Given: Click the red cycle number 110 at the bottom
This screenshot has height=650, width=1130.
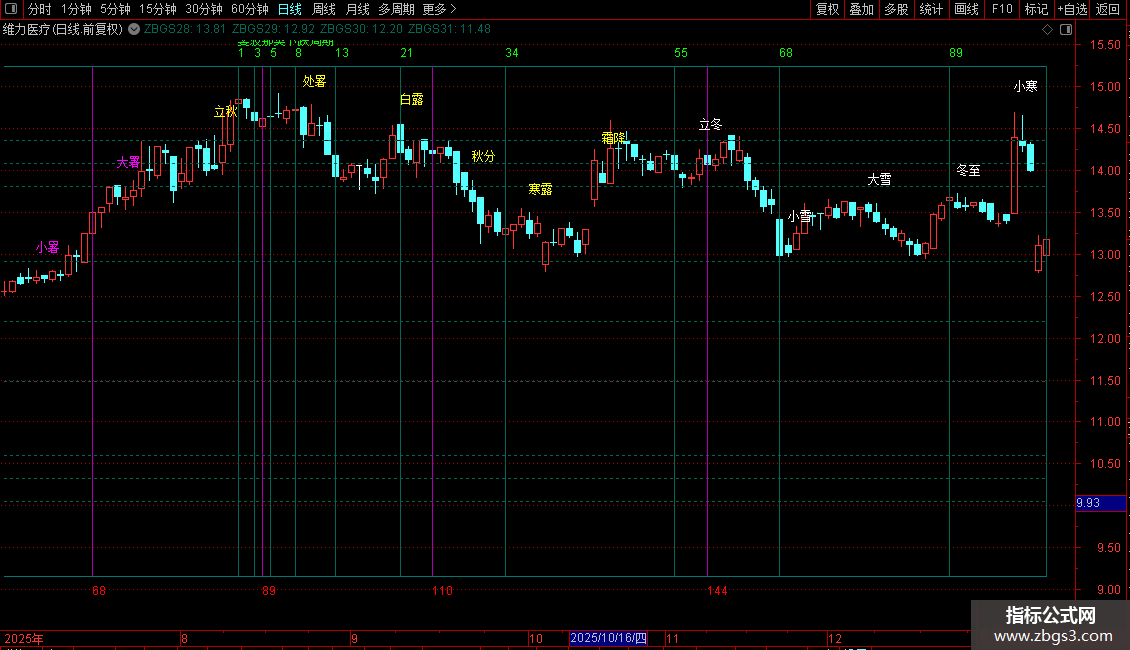Looking at the screenshot, I should click(442, 591).
